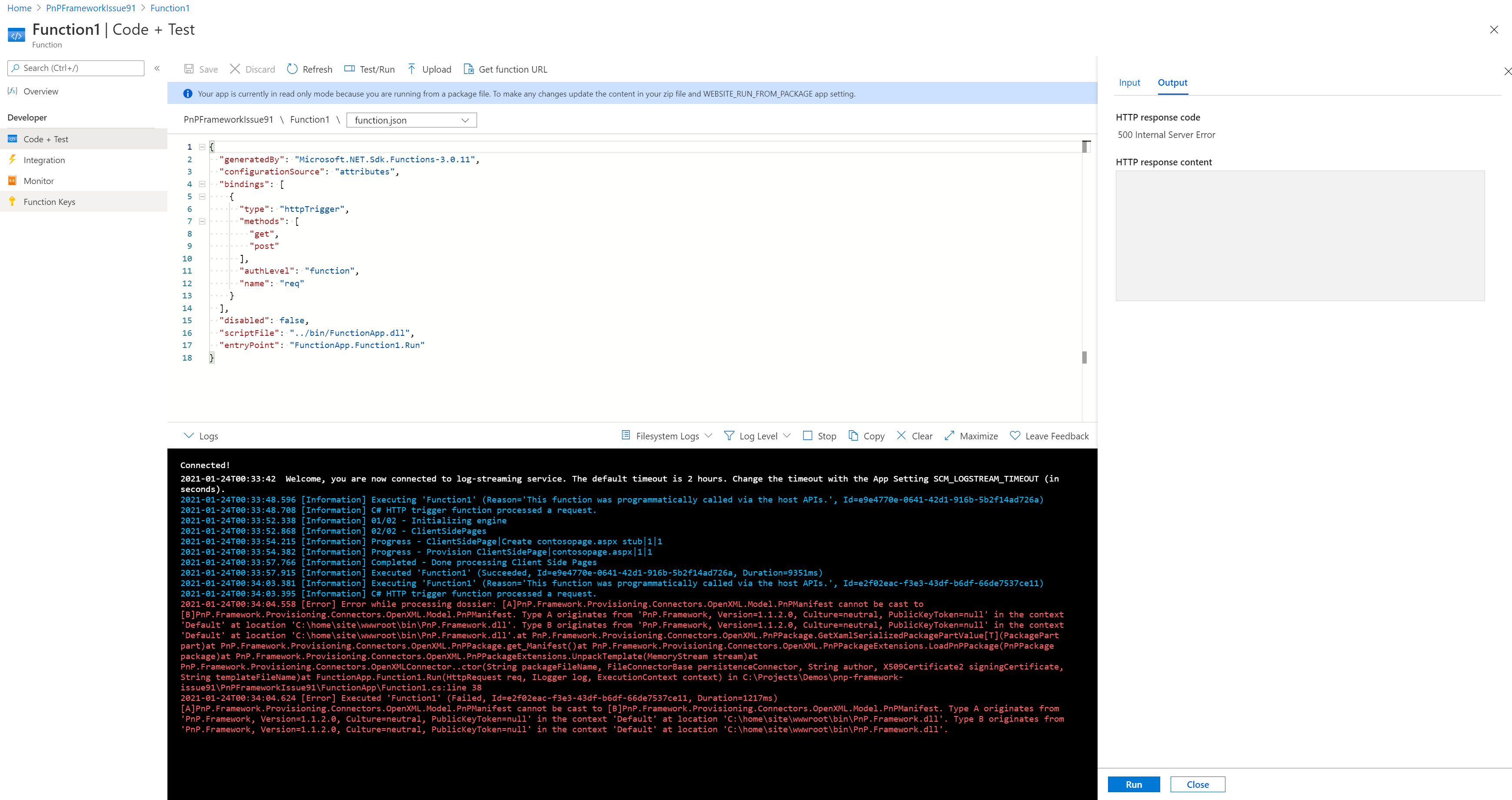
Task: Click the Copy logs icon
Action: coord(854,436)
